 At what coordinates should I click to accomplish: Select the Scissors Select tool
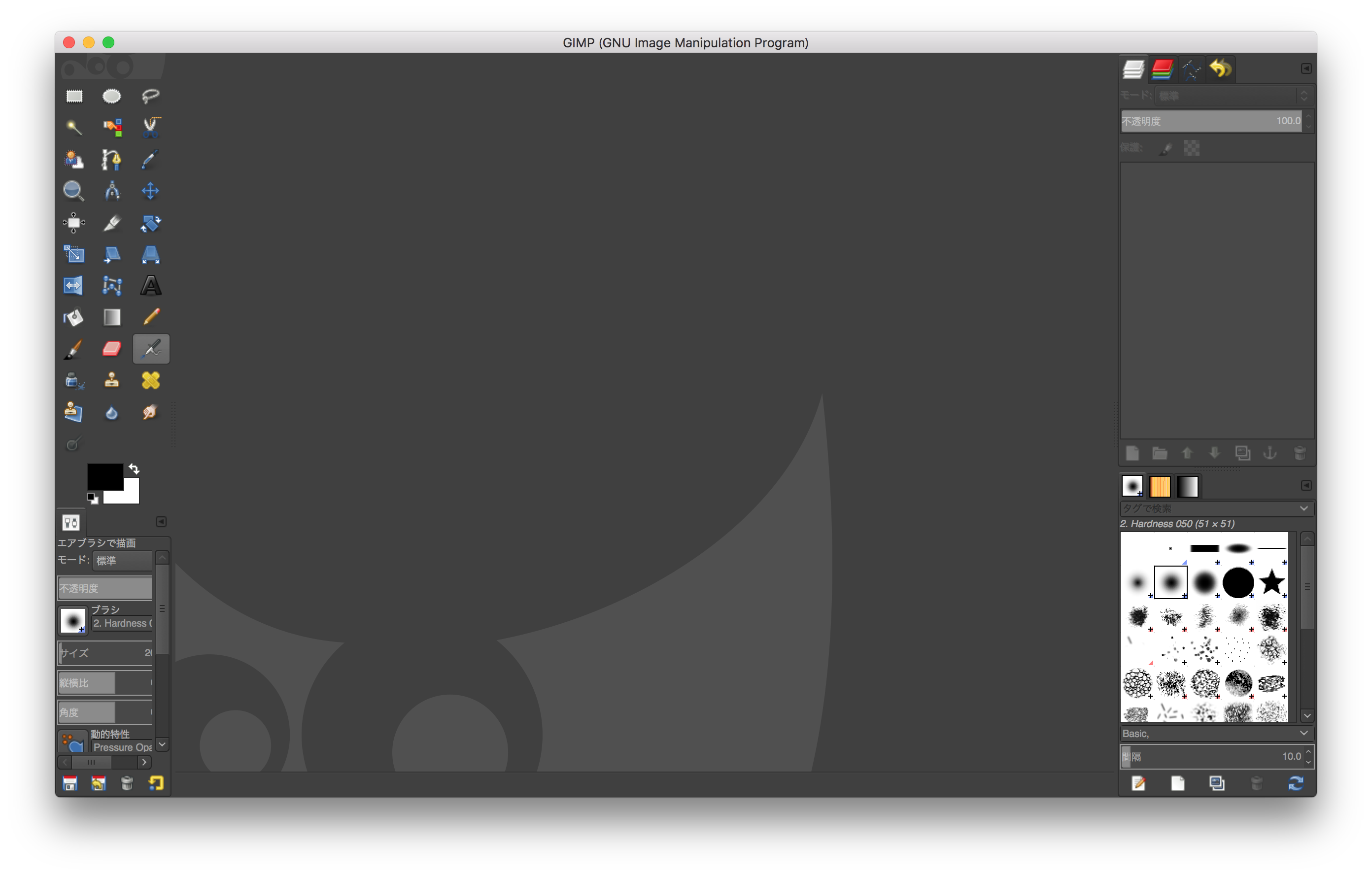(x=150, y=127)
